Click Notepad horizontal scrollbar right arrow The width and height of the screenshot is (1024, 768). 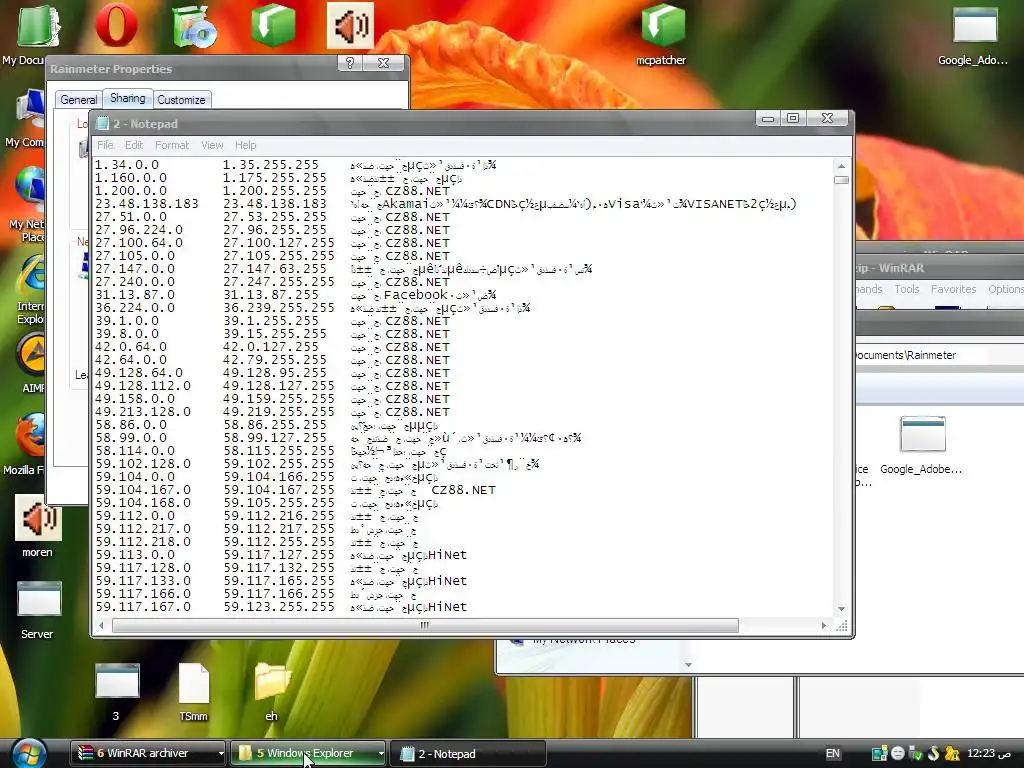824,626
